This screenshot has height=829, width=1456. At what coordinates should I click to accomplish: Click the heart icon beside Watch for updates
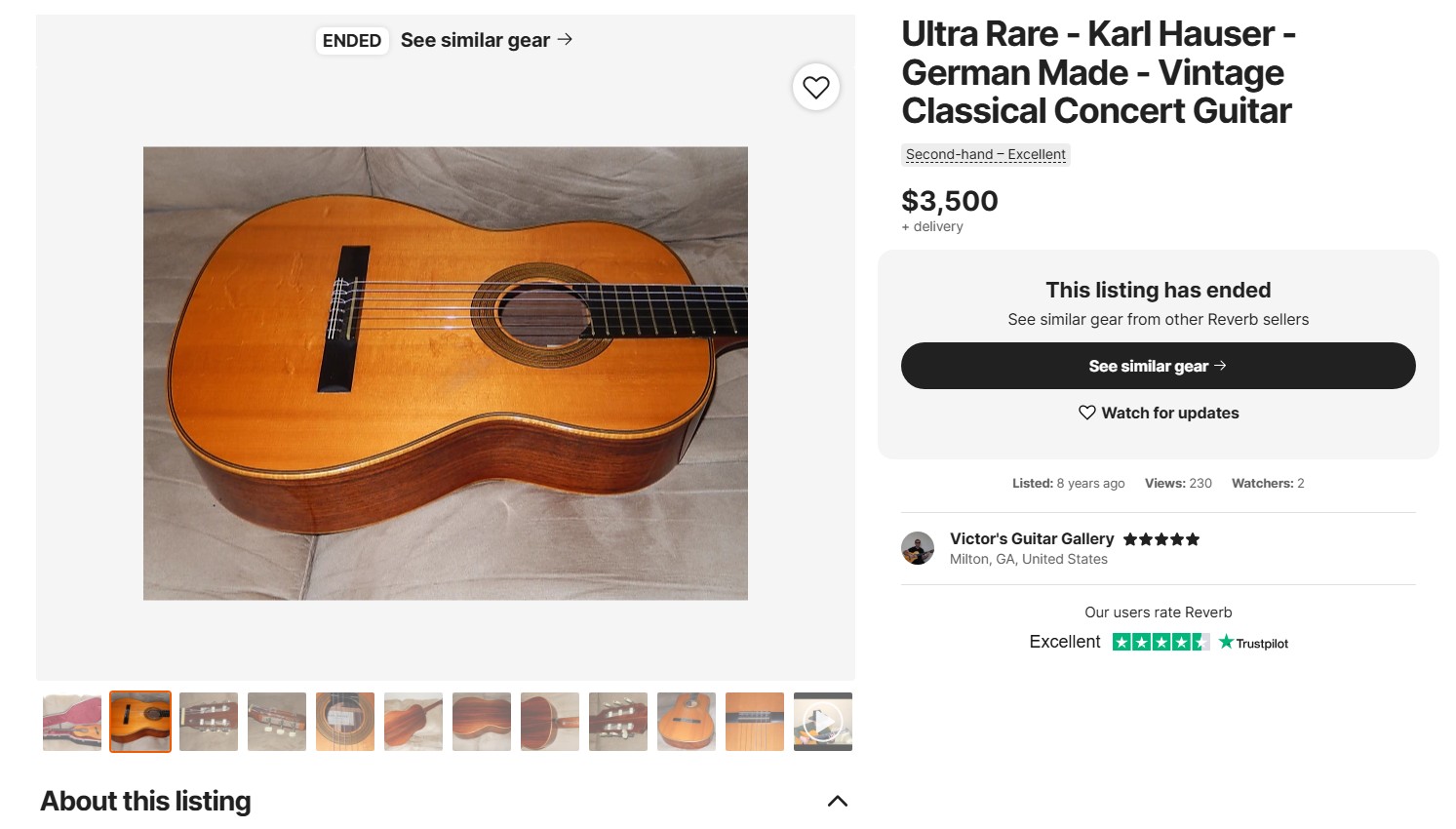(x=1086, y=413)
